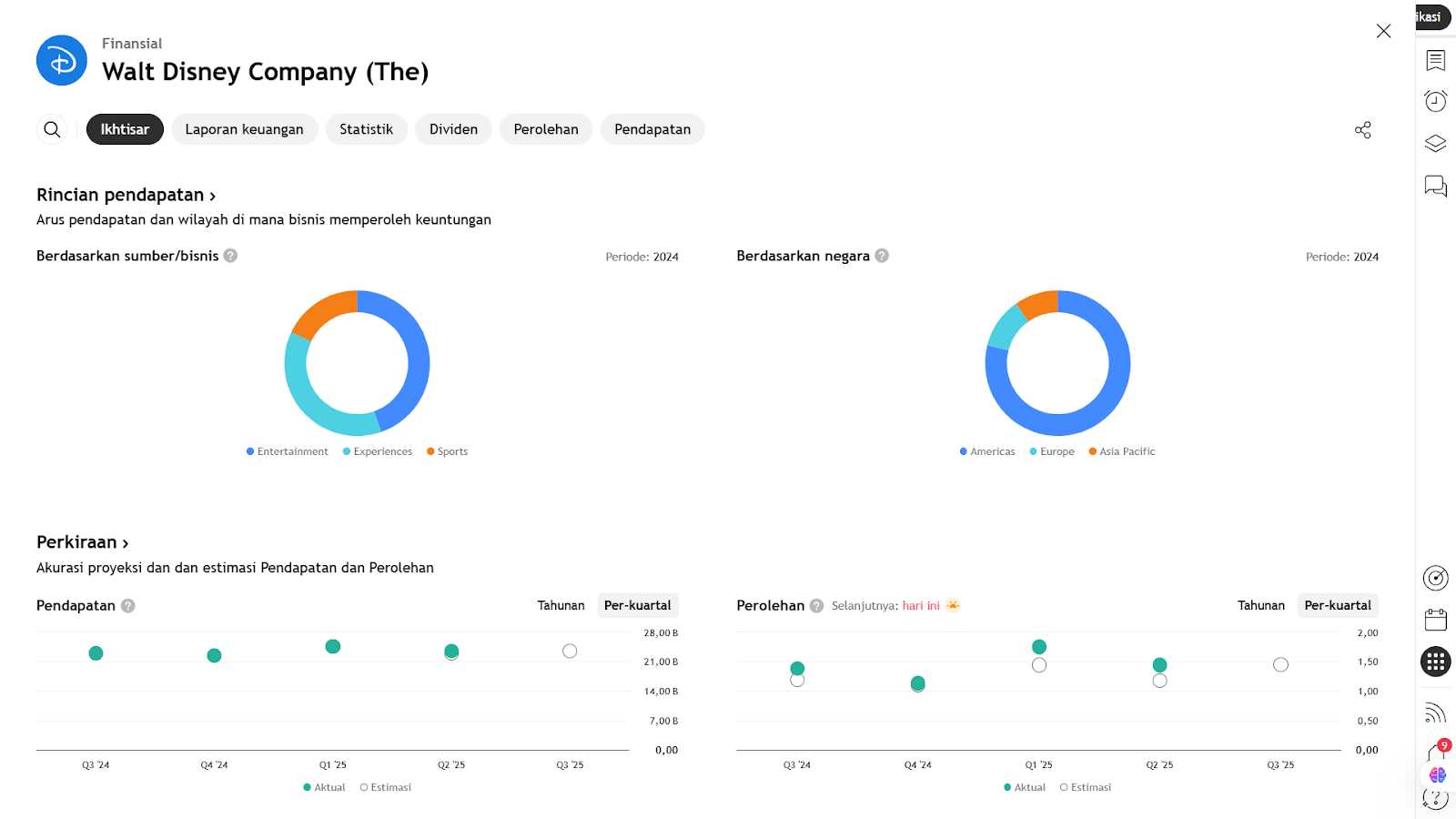Select Per-kuartal for Perolehan chart
The width and height of the screenshot is (1456, 819).
click(x=1337, y=605)
